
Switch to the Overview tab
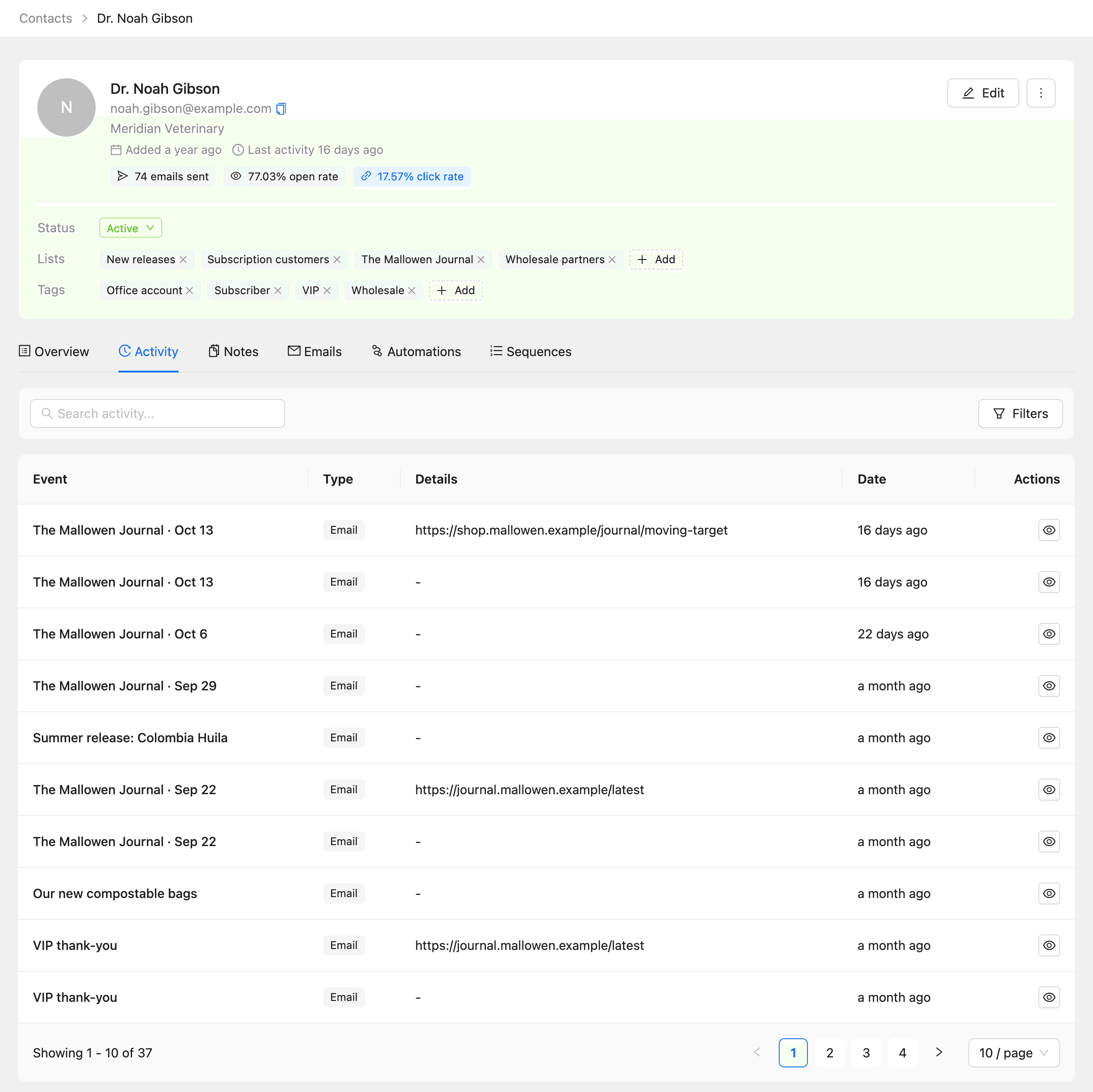click(54, 352)
